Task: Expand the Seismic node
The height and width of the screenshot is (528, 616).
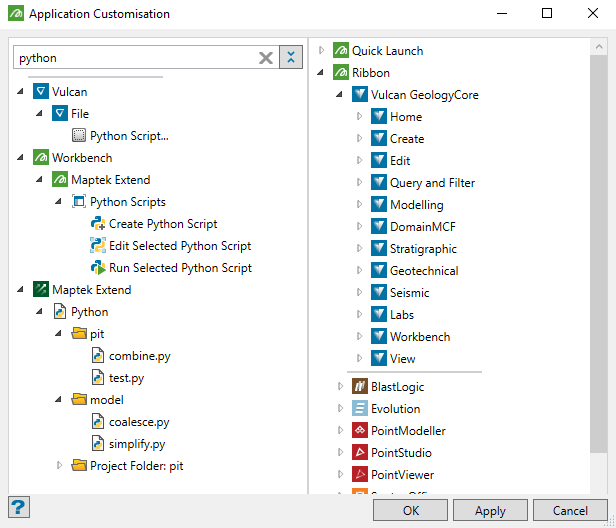Action: 359,292
